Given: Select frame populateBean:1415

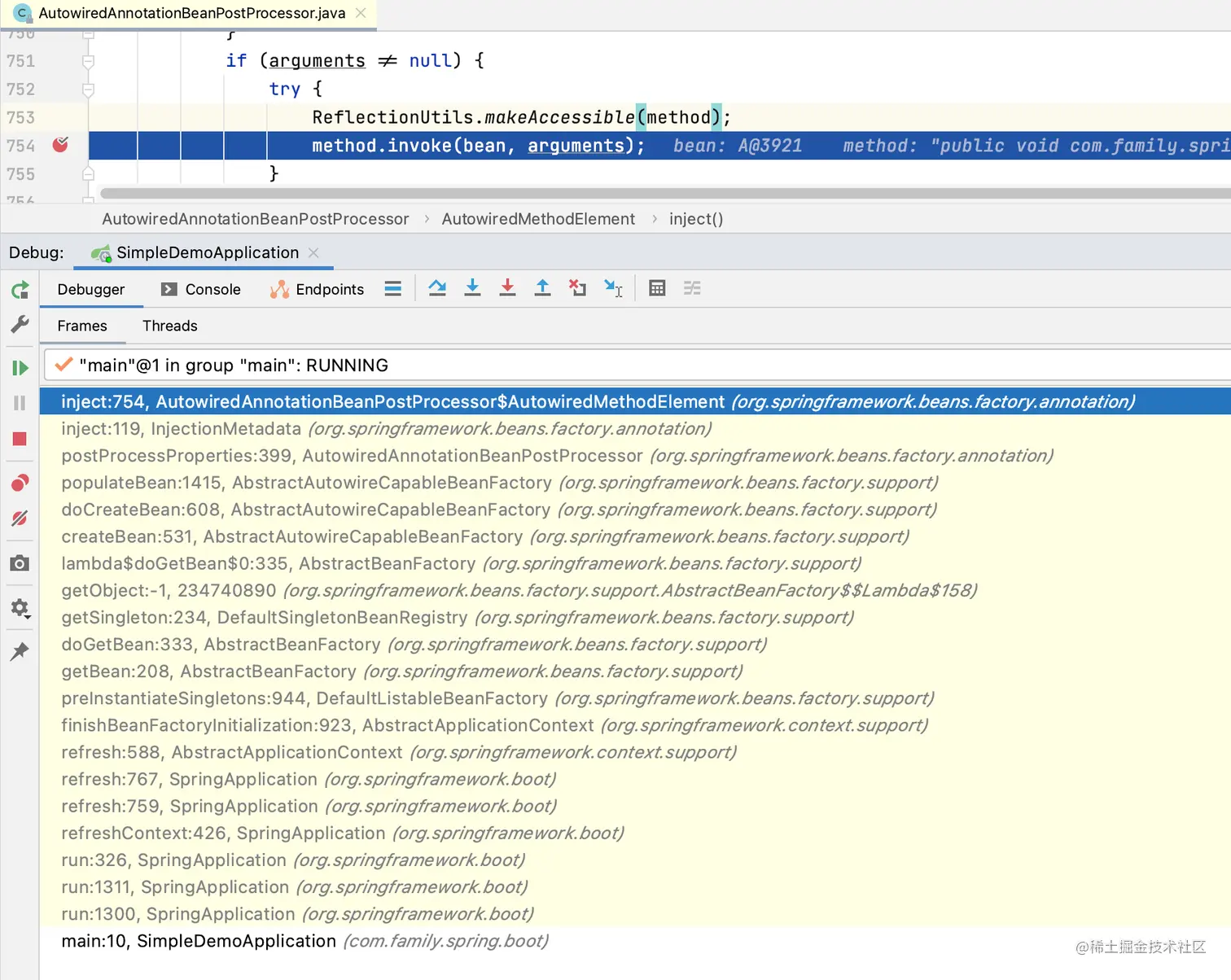Looking at the screenshot, I should tap(635, 483).
